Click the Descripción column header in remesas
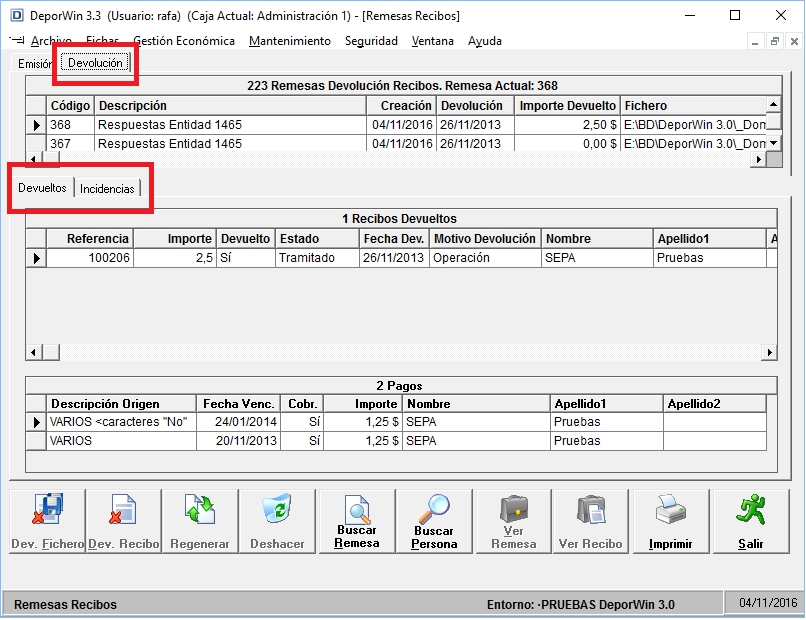This screenshot has width=806, height=620. click(230, 105)
